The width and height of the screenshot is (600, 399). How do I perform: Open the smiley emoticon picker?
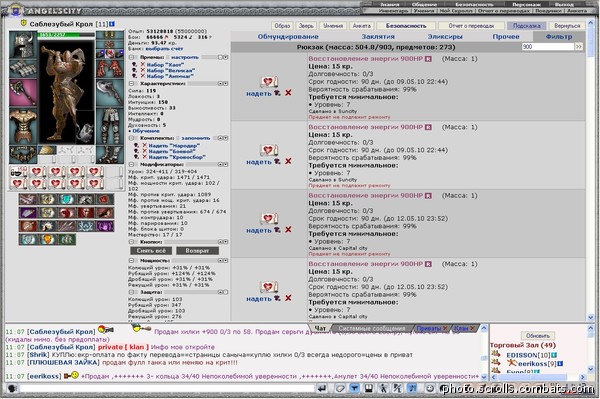point(430,389)
